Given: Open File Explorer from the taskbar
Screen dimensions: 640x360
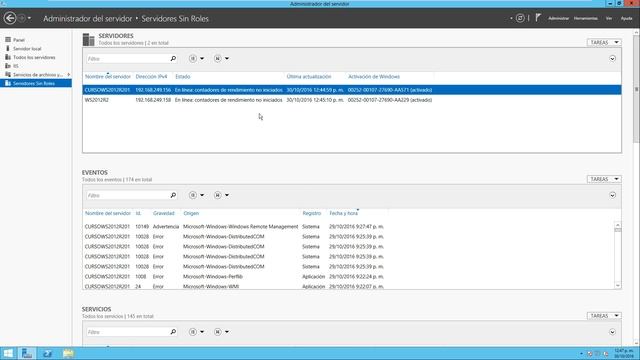Looking at the screenshot, I should [x=68, y=353].
